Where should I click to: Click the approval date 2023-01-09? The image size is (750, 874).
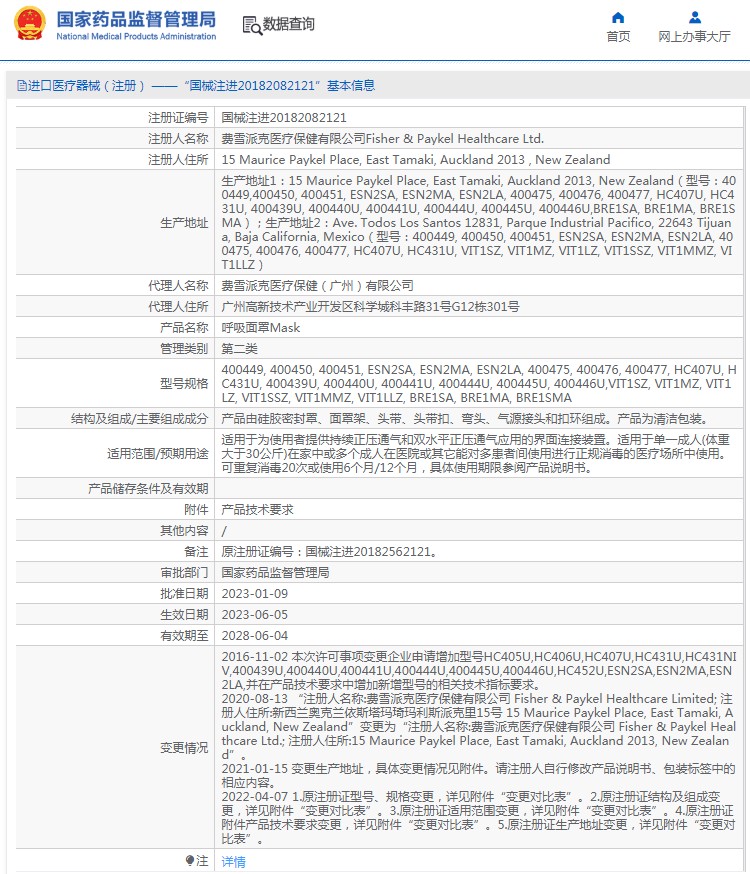point(255,594)
